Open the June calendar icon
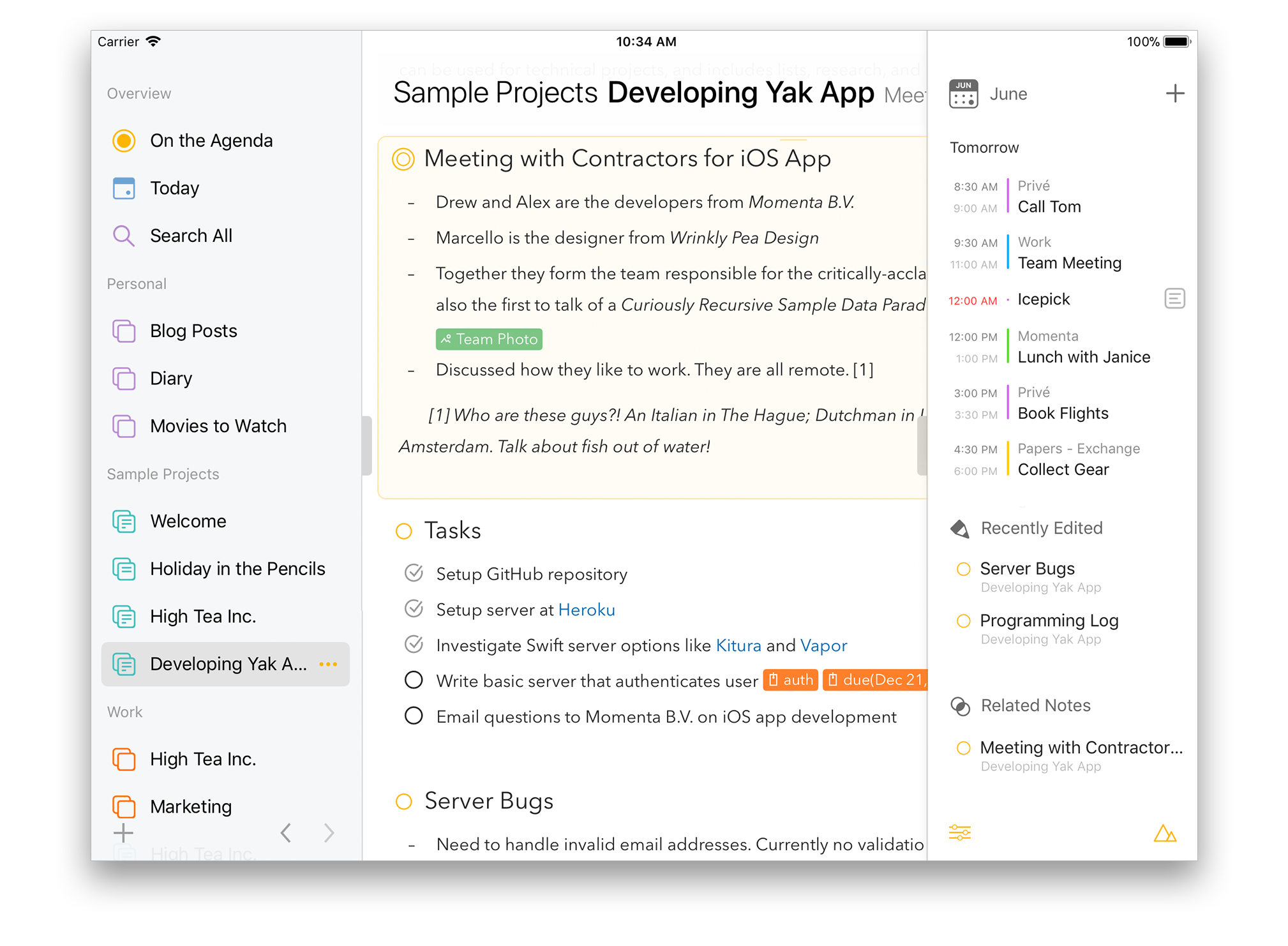This screenshot has height=946, width=1288. pos(962,94)
